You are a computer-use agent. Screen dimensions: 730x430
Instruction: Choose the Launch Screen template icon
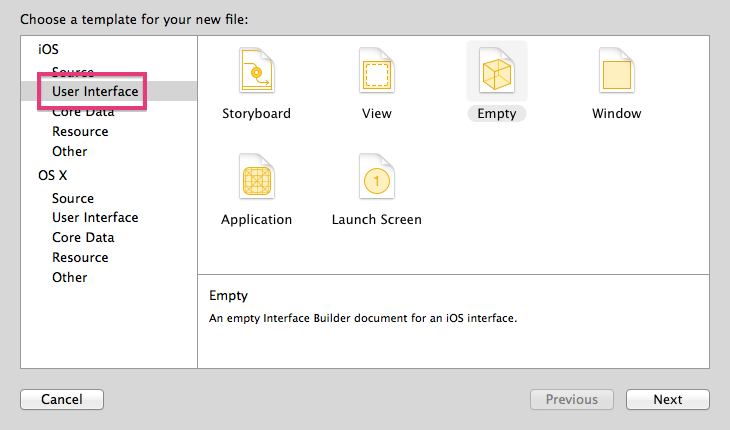[377, 176]
